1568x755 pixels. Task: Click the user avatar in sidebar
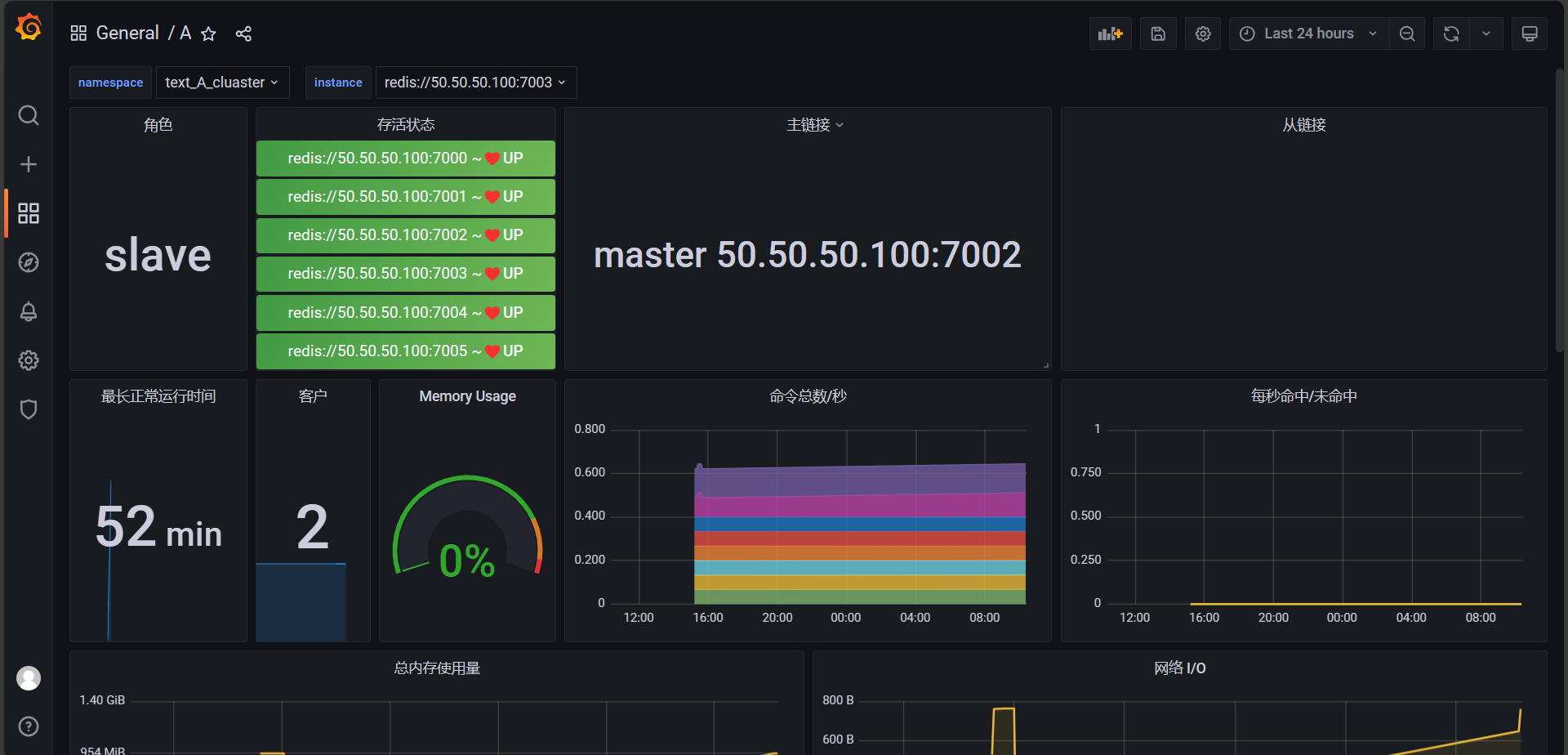(29, 678)
